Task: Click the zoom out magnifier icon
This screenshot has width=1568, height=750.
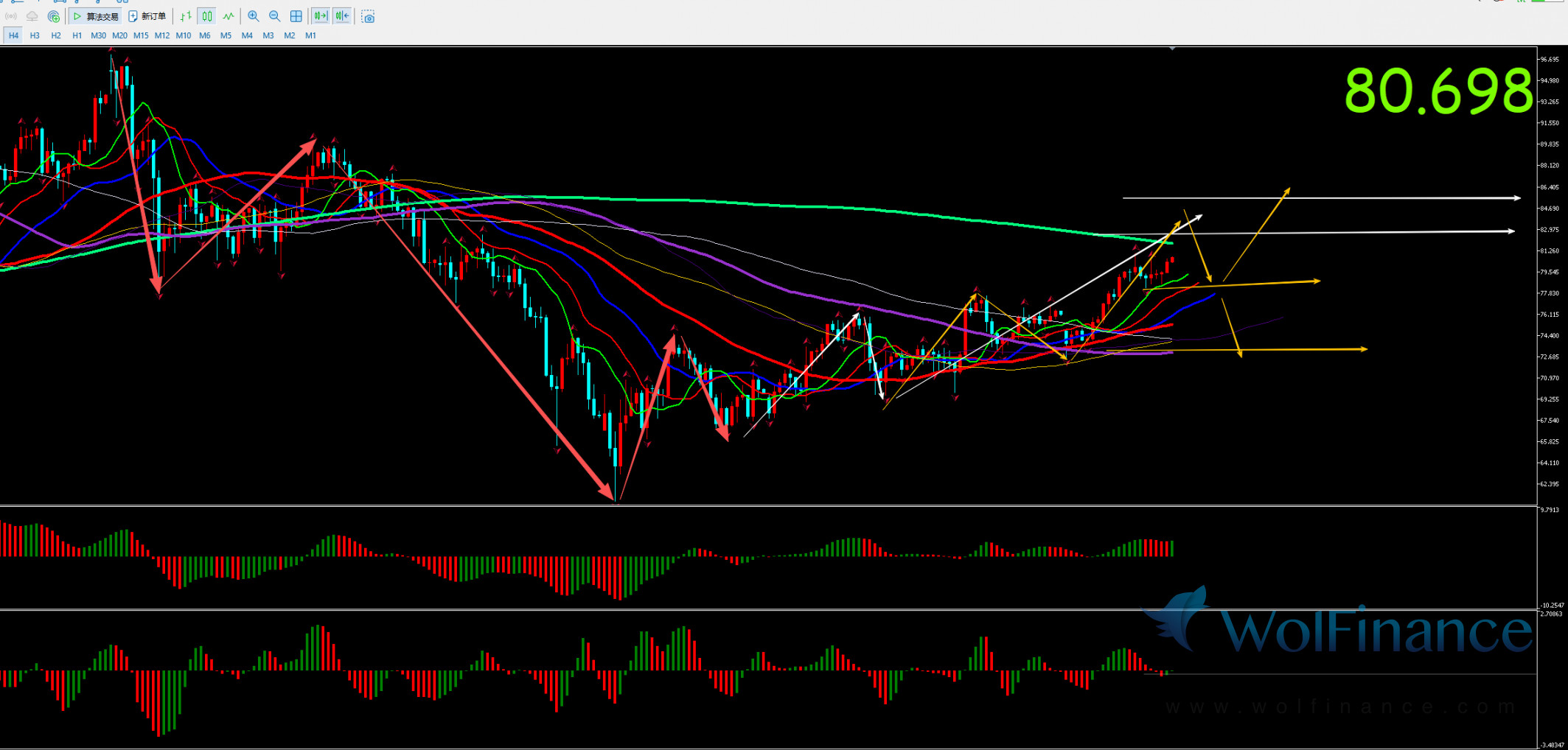Action: pos(274,16)
